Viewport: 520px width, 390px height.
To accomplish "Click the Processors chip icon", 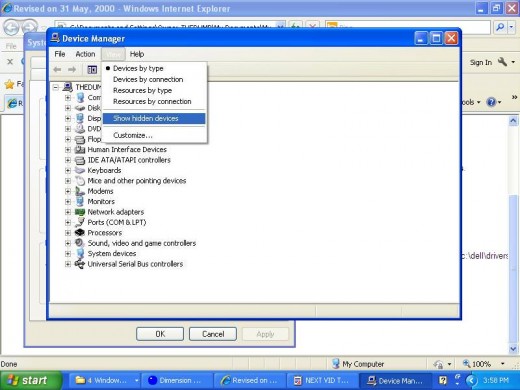I will [80, 233].
